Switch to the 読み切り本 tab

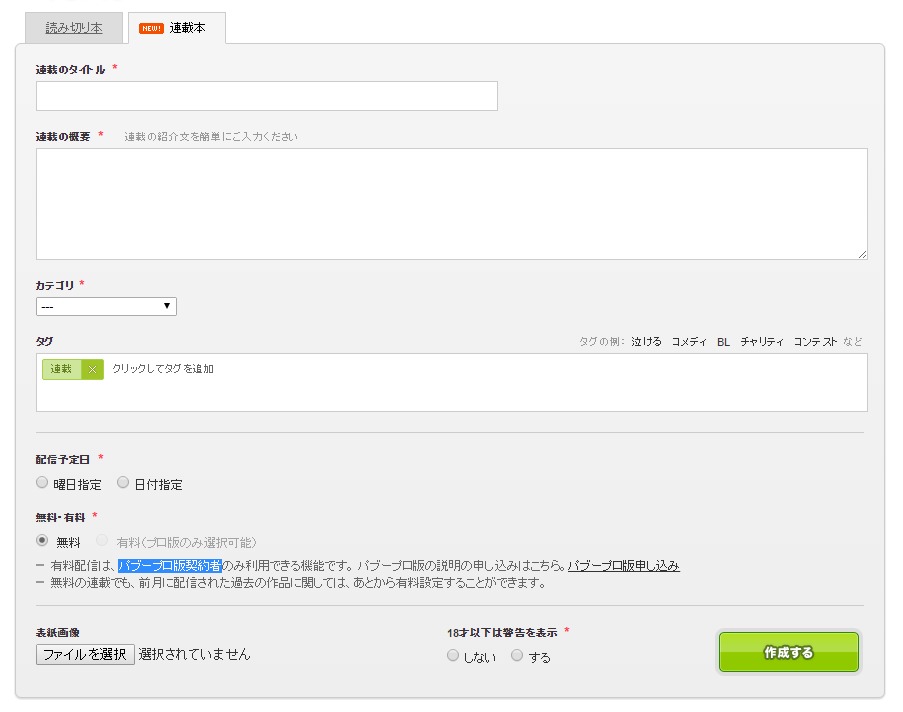74,28
